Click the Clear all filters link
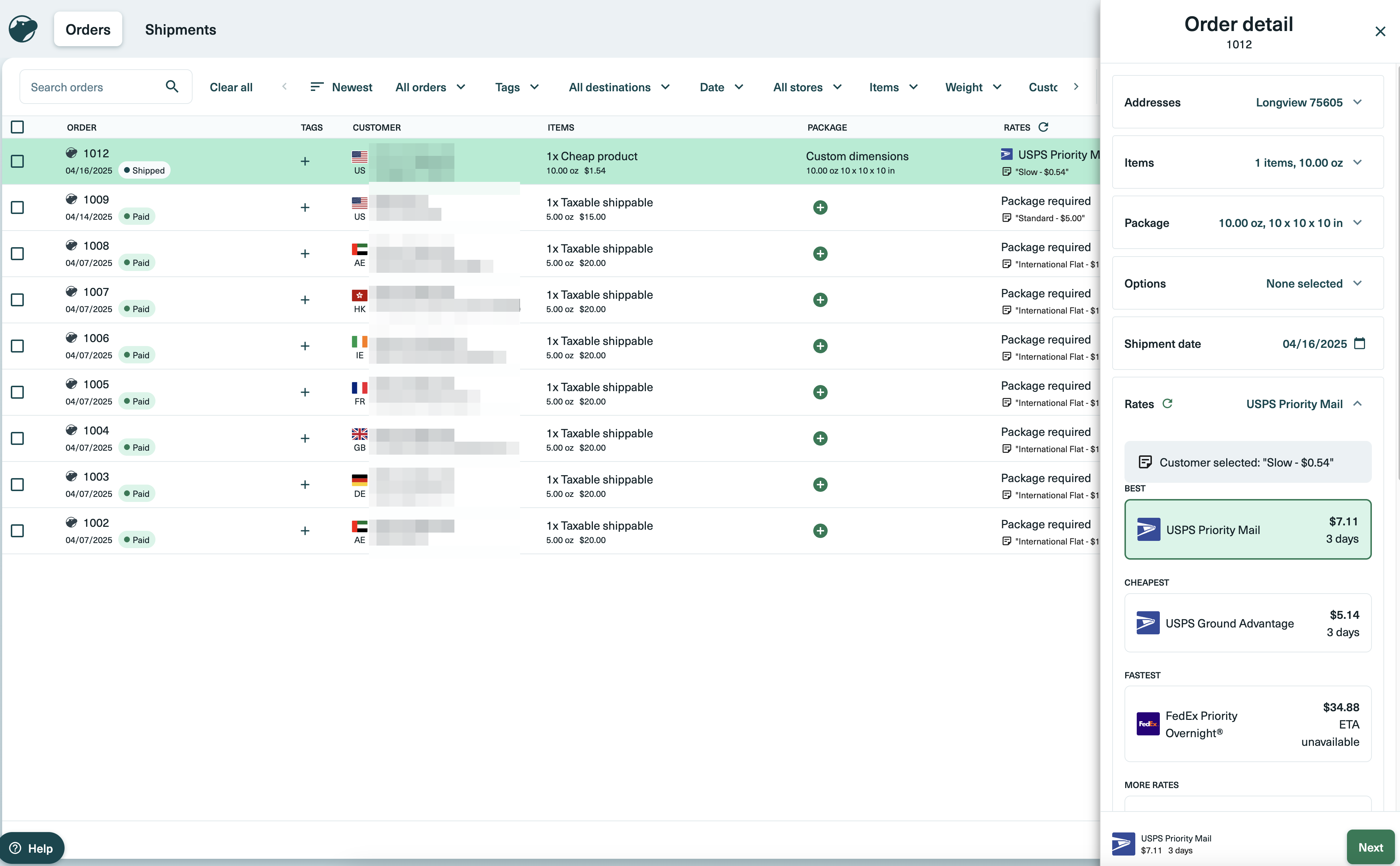 coord(231,87)
